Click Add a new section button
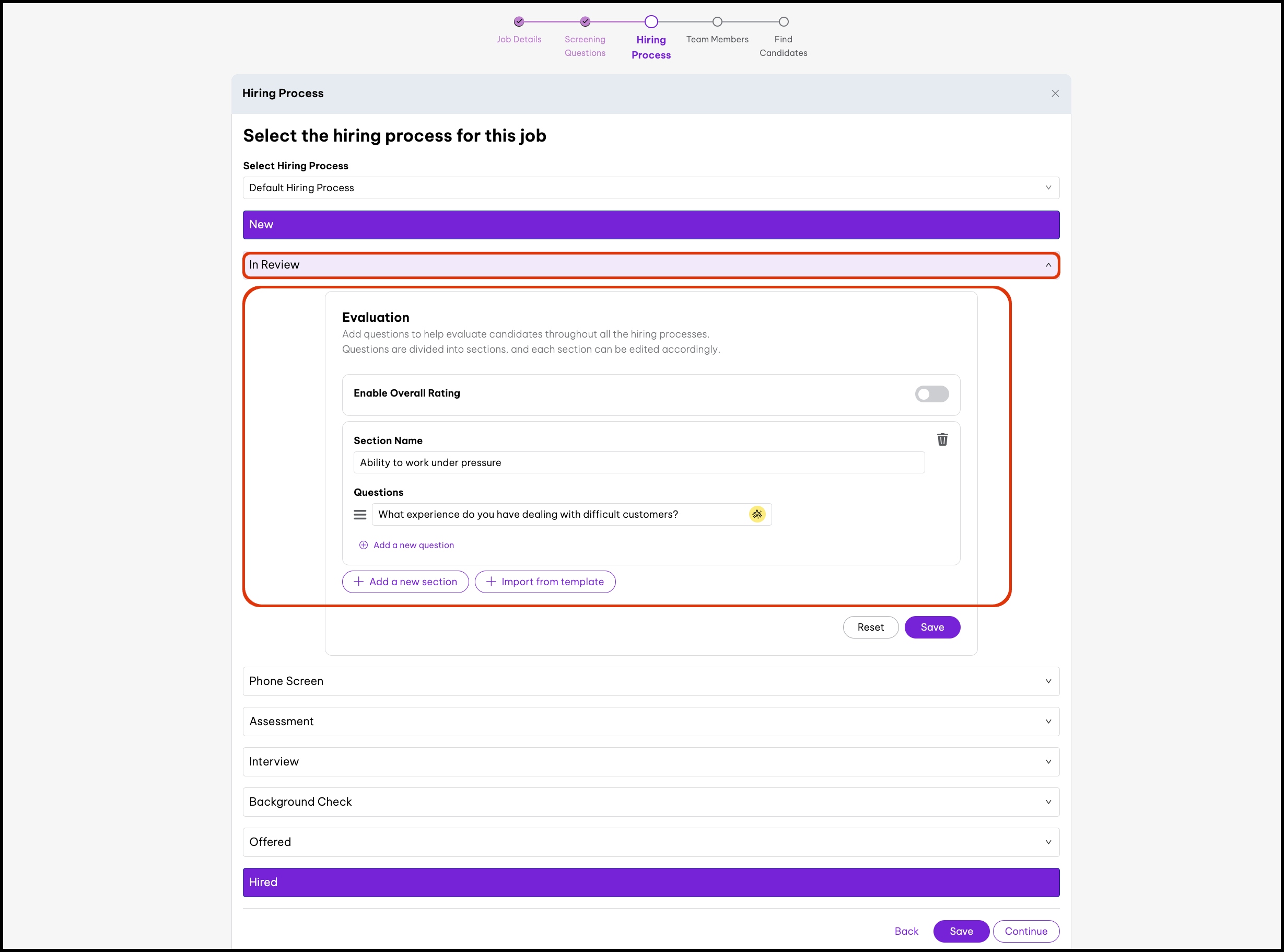 [x=405, y=582]
